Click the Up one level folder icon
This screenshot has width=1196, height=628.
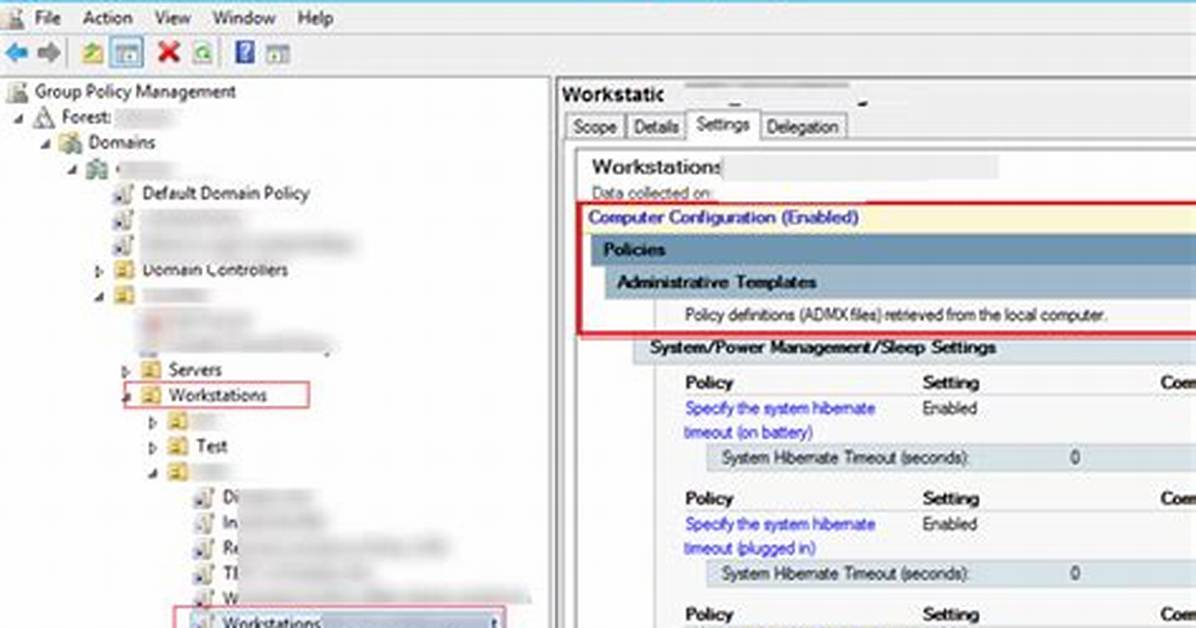pos(93,53)
